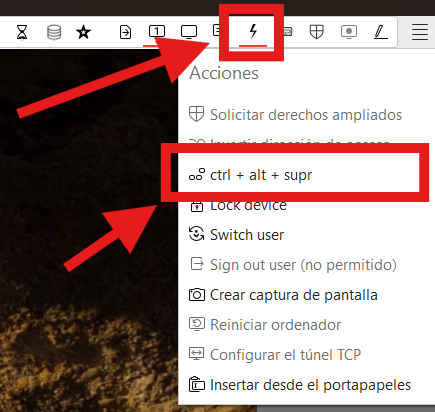Open the hamburger main menu

(x=420, y=32)
